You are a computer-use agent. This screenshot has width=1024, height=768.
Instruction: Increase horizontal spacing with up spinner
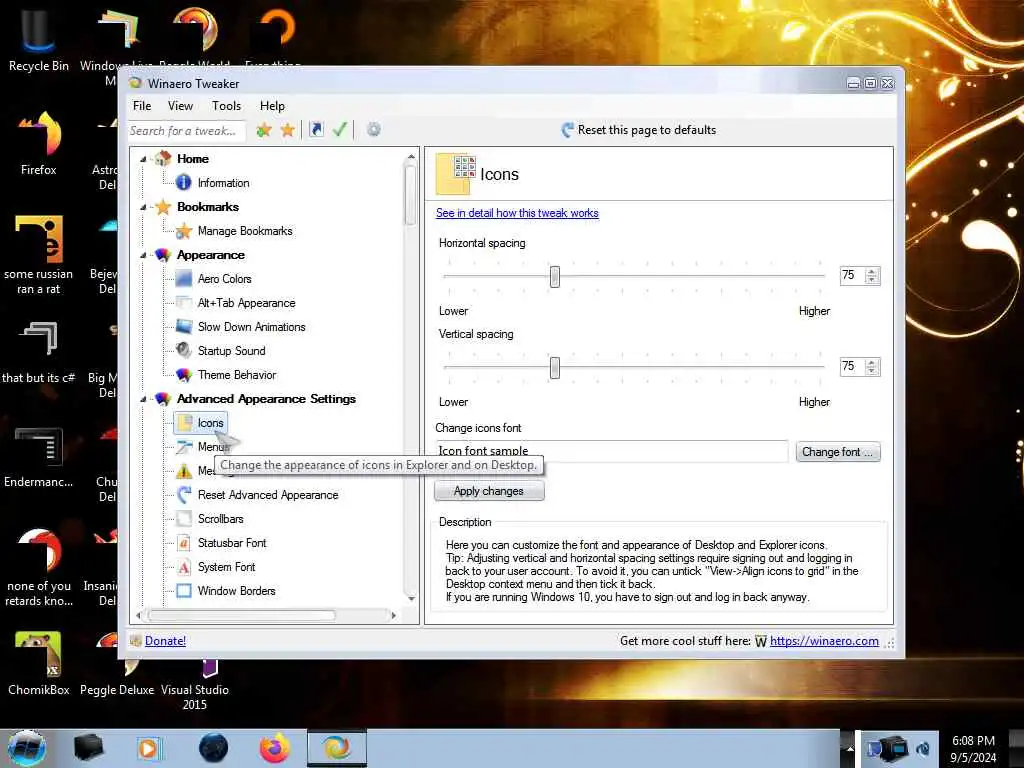(x=872, y=272)
